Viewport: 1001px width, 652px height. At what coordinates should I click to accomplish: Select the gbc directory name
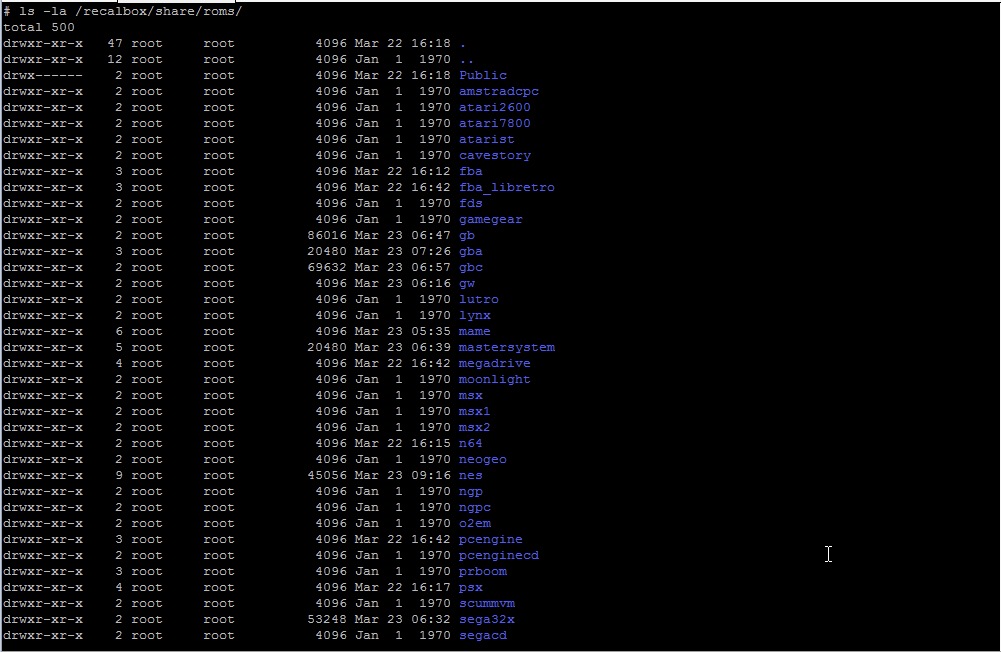point(470,267)
